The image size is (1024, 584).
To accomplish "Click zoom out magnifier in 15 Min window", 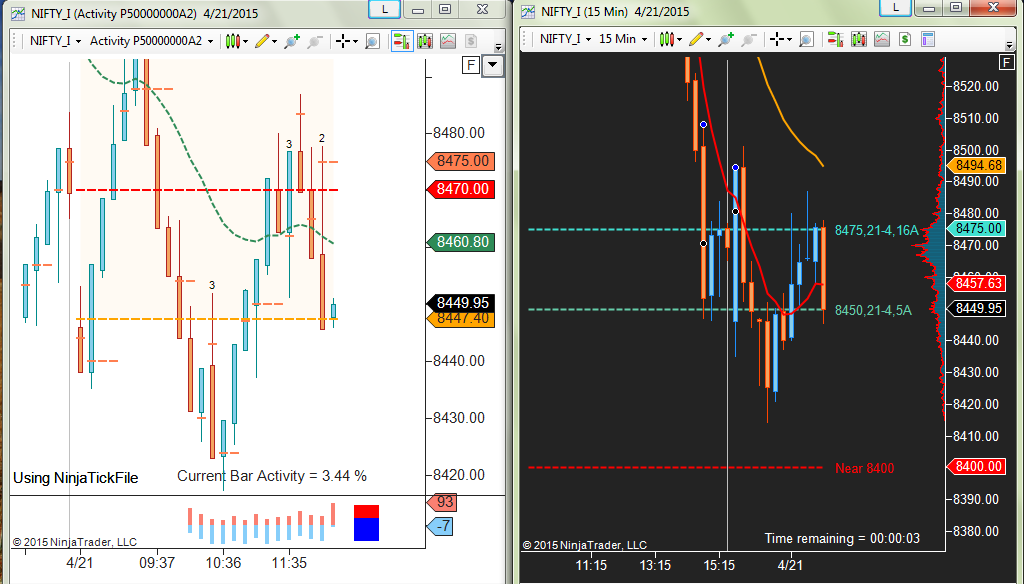I will 748,39.
